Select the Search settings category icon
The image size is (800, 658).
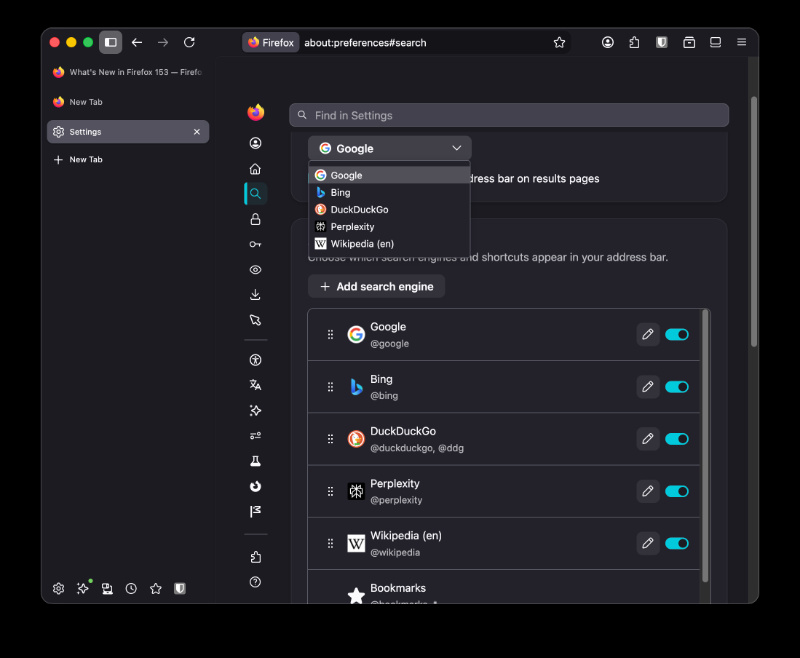(256, 194)
